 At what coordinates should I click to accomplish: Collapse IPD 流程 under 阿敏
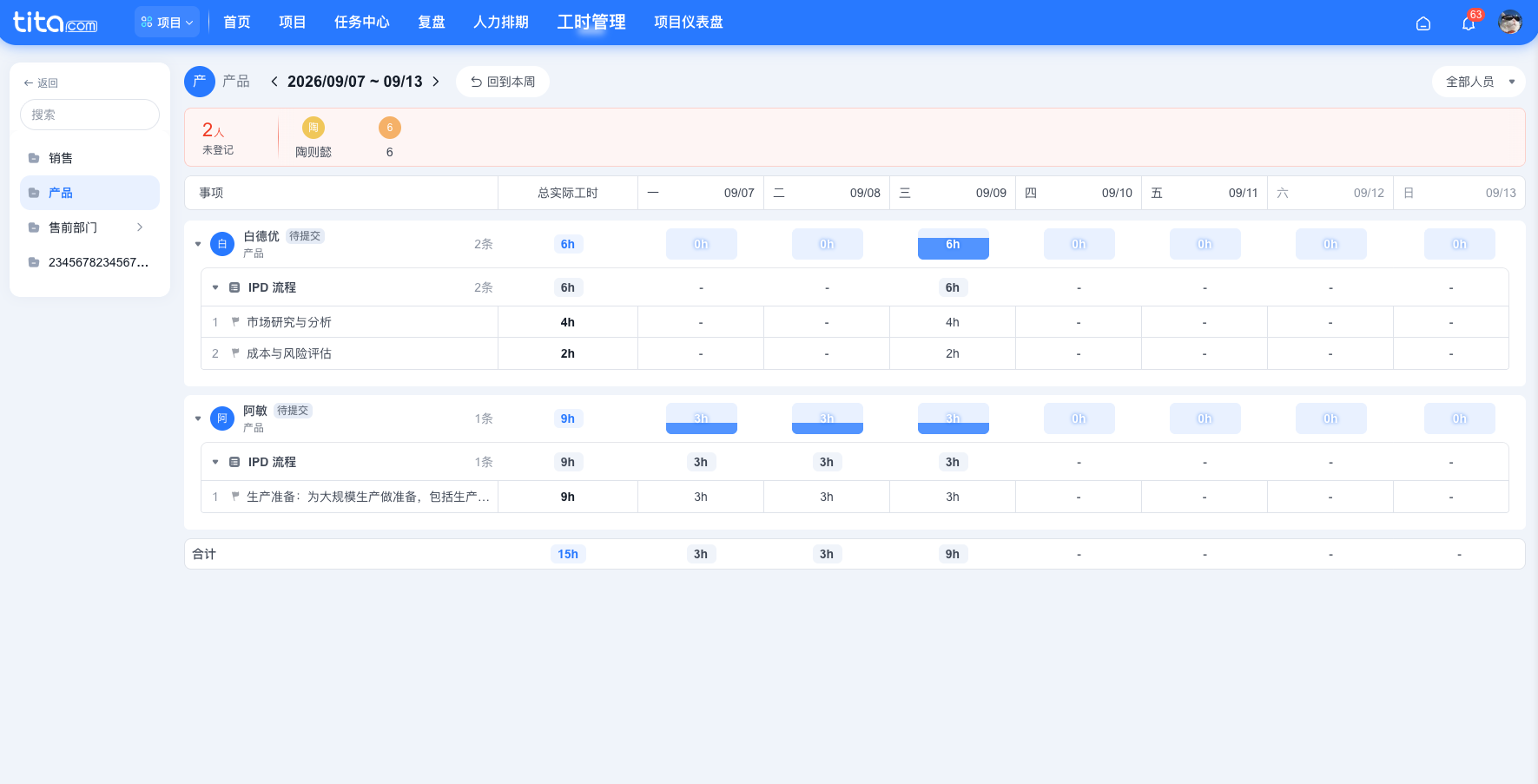(x=215, y=462)
